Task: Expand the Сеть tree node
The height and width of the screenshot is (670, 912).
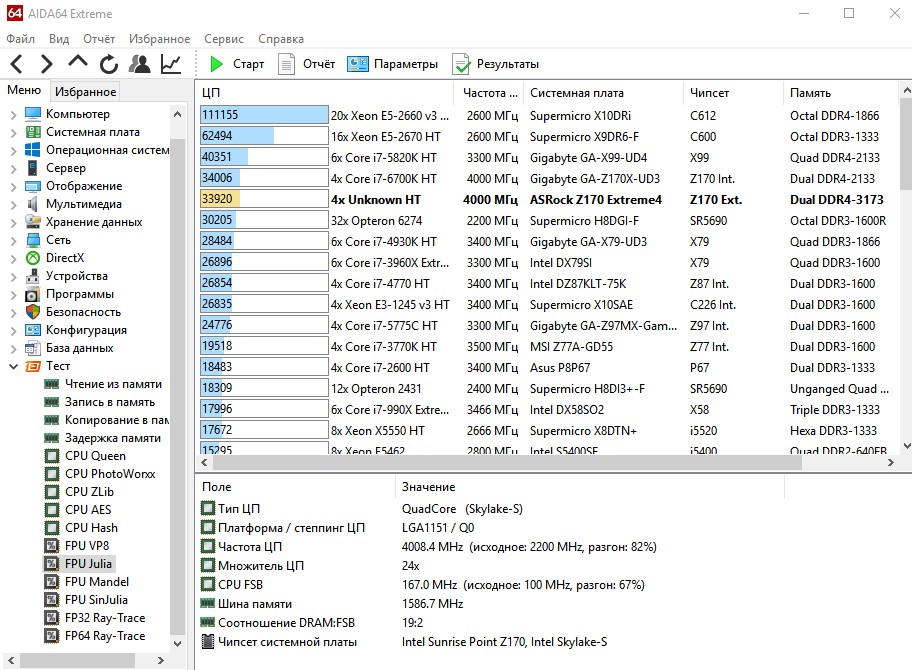Action: pos(13,240)
